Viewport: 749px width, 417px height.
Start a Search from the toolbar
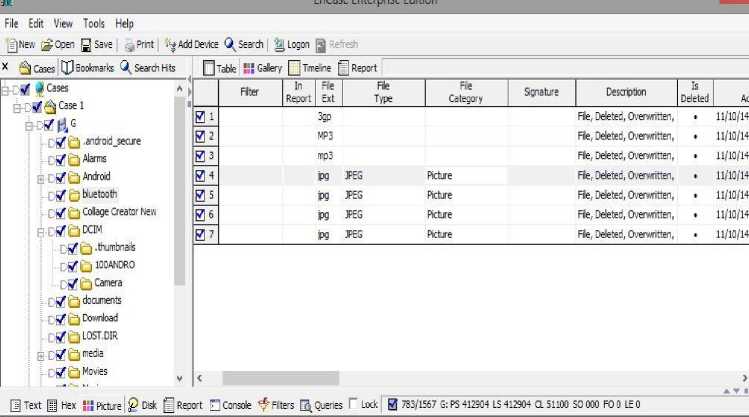230,44
